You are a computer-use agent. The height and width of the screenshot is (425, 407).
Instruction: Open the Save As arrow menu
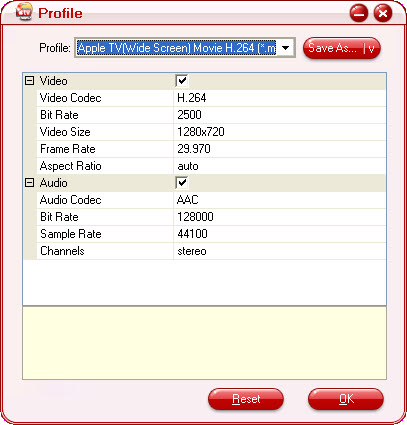click(x=371, y=49)
